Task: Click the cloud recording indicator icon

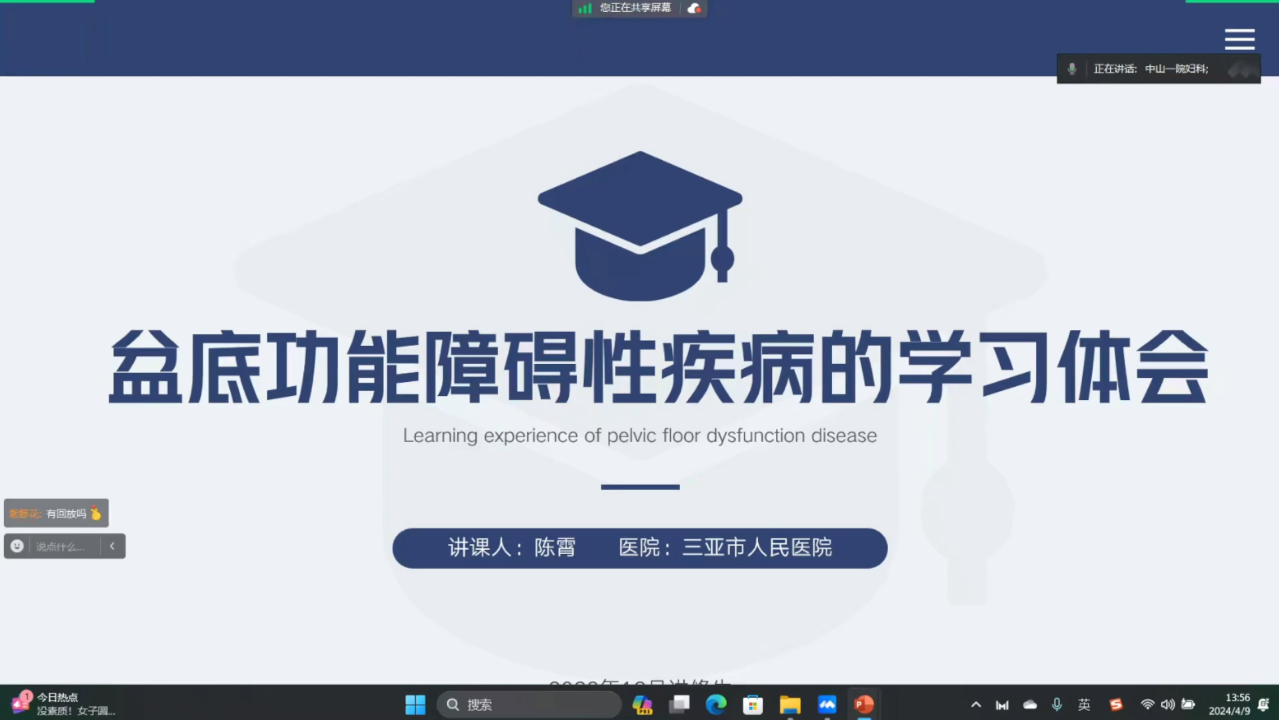Action: point(694,8)
